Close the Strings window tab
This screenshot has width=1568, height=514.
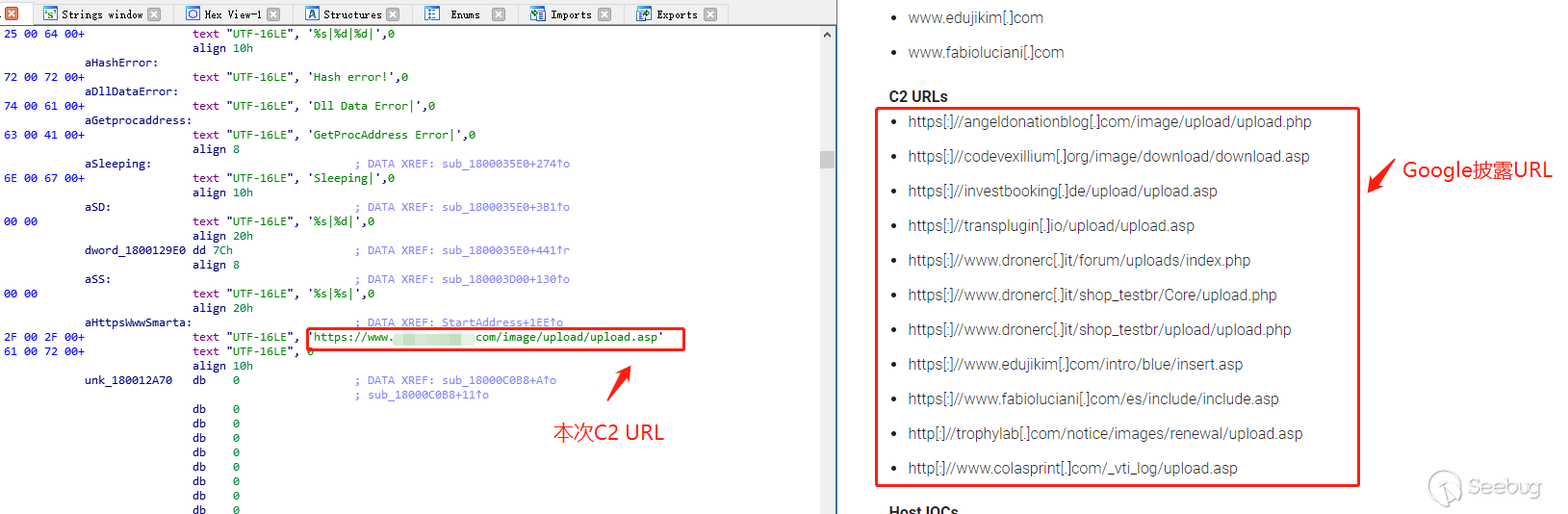coord(154,14)
